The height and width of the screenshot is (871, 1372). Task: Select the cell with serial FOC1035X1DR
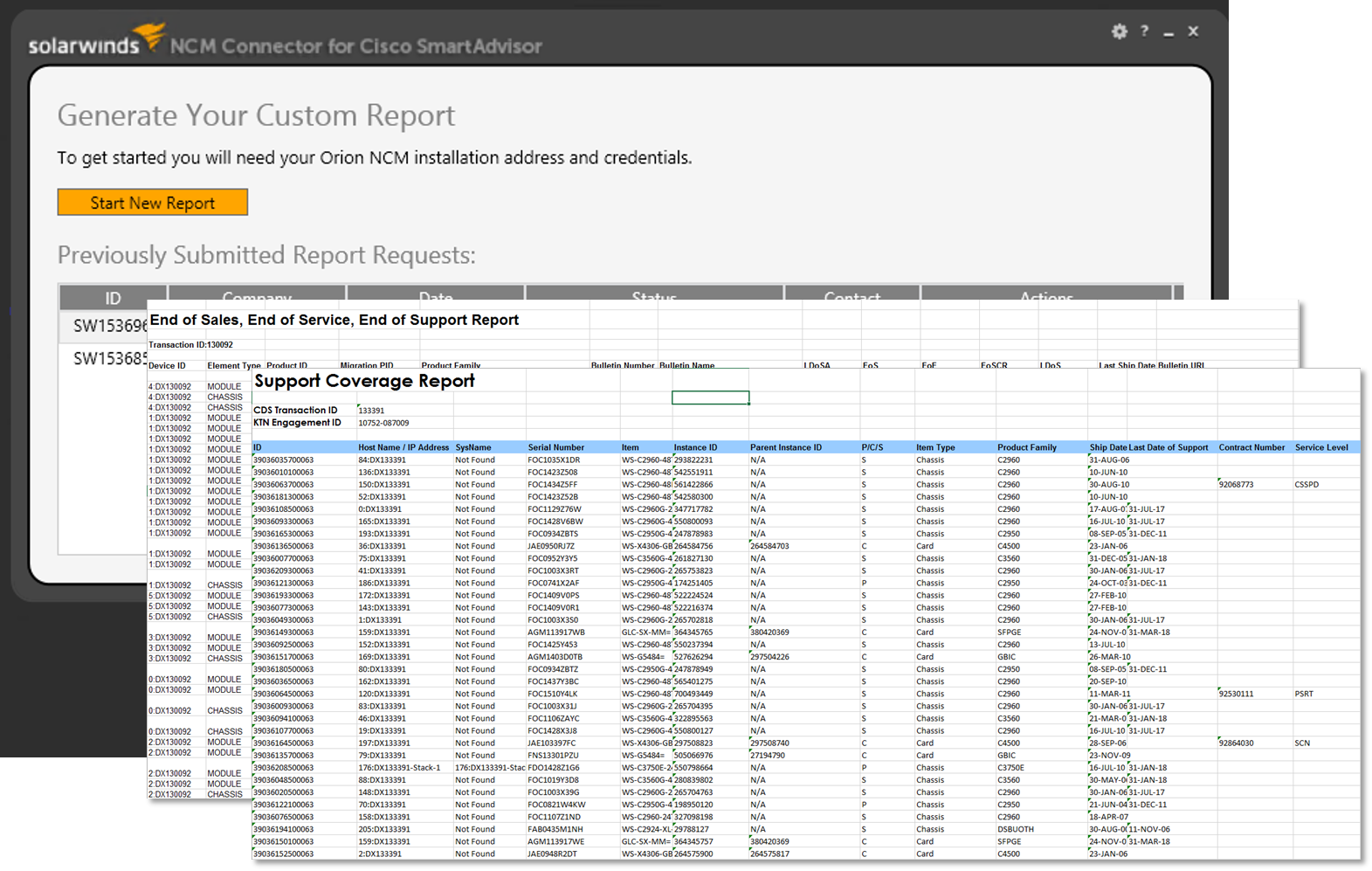554,460
